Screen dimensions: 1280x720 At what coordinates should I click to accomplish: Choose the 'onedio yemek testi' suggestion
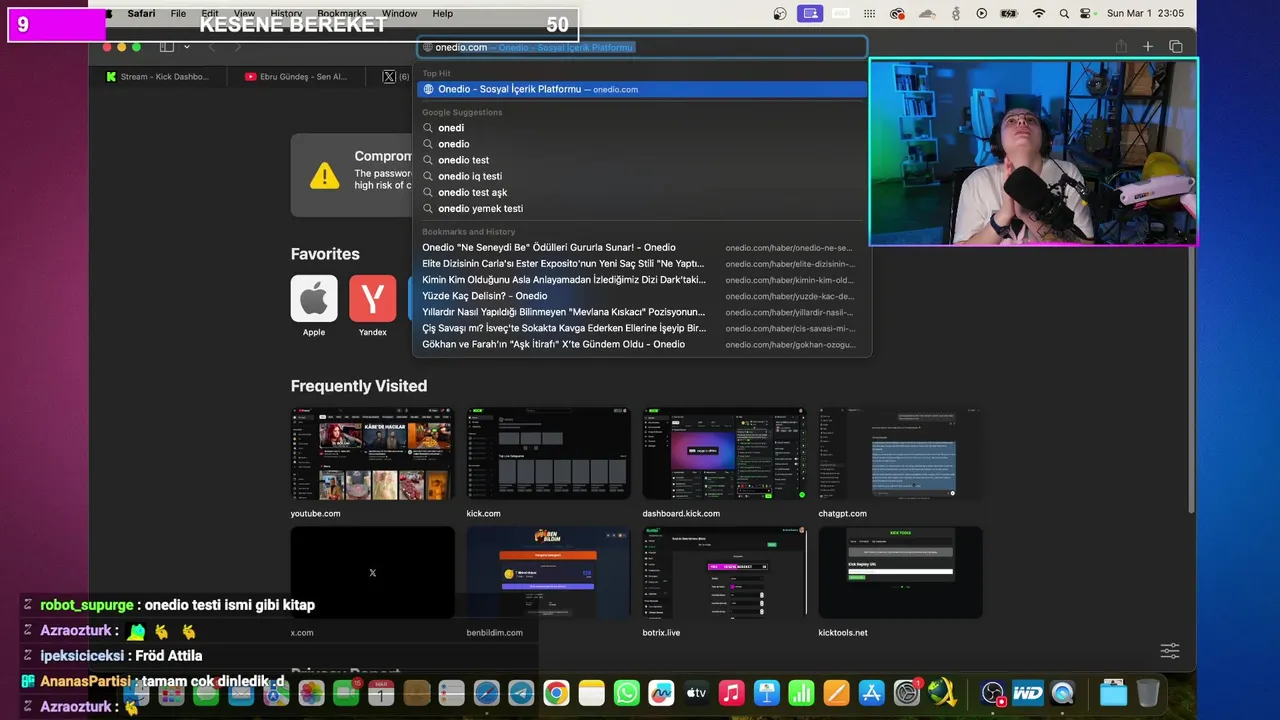tap(641, 208)
